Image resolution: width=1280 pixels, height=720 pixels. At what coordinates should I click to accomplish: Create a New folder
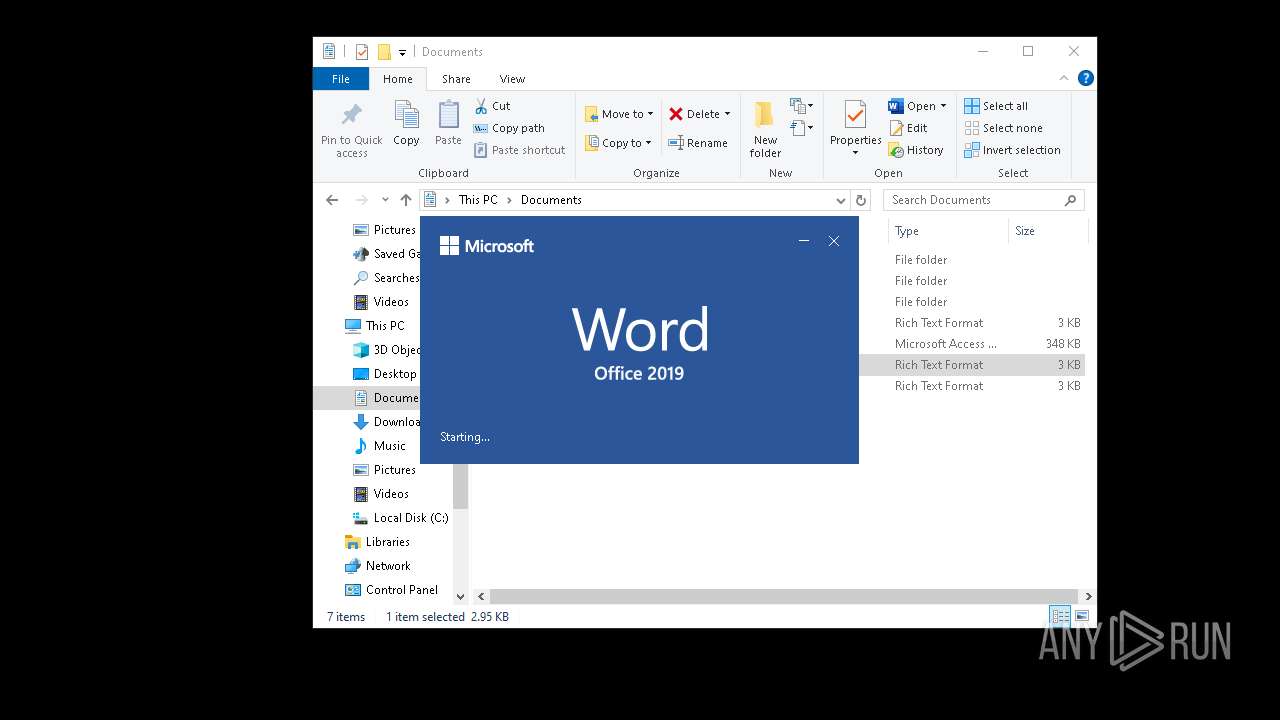click(x=765, y=130)
